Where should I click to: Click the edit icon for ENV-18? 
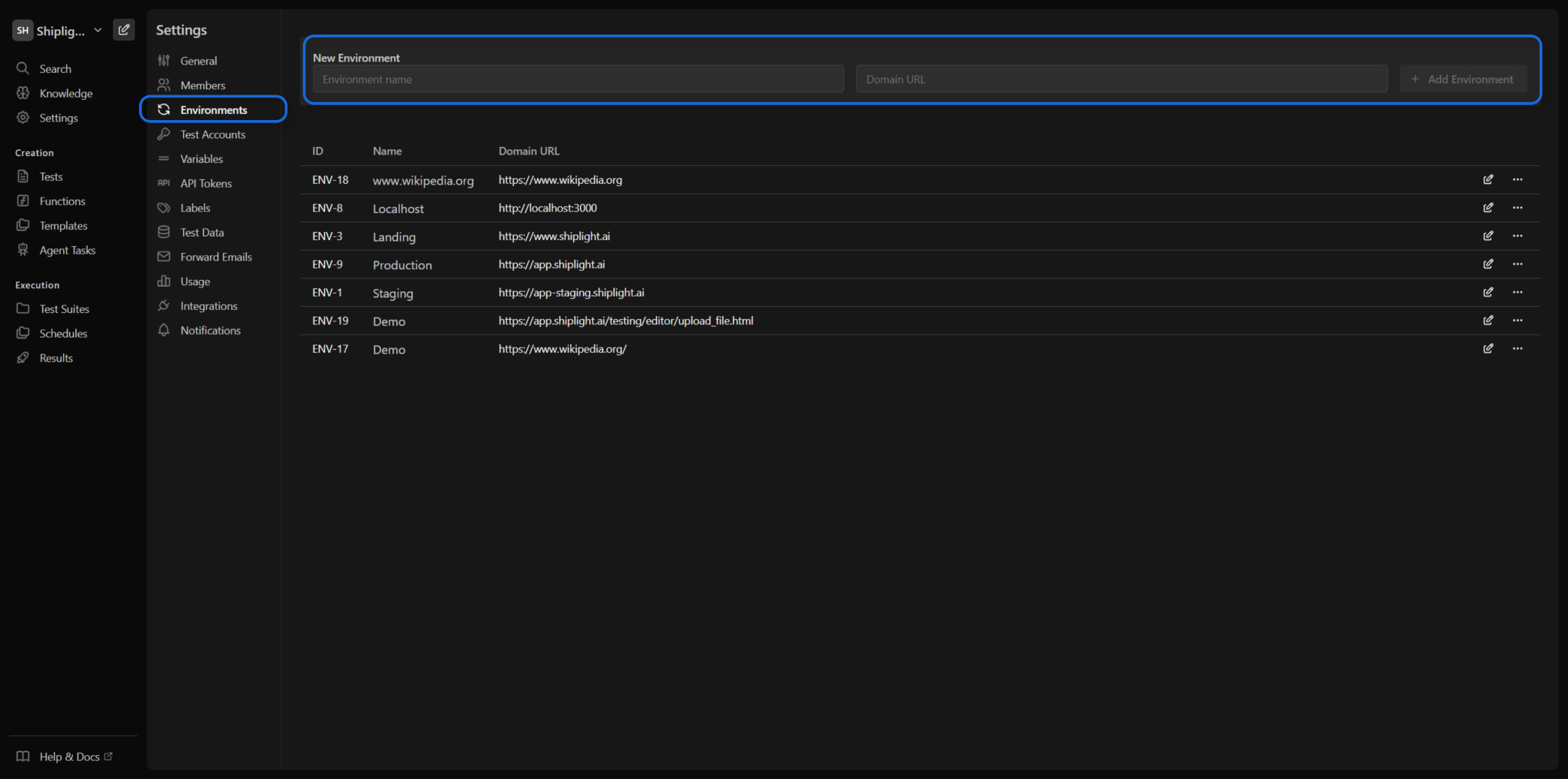(1488, 179)
